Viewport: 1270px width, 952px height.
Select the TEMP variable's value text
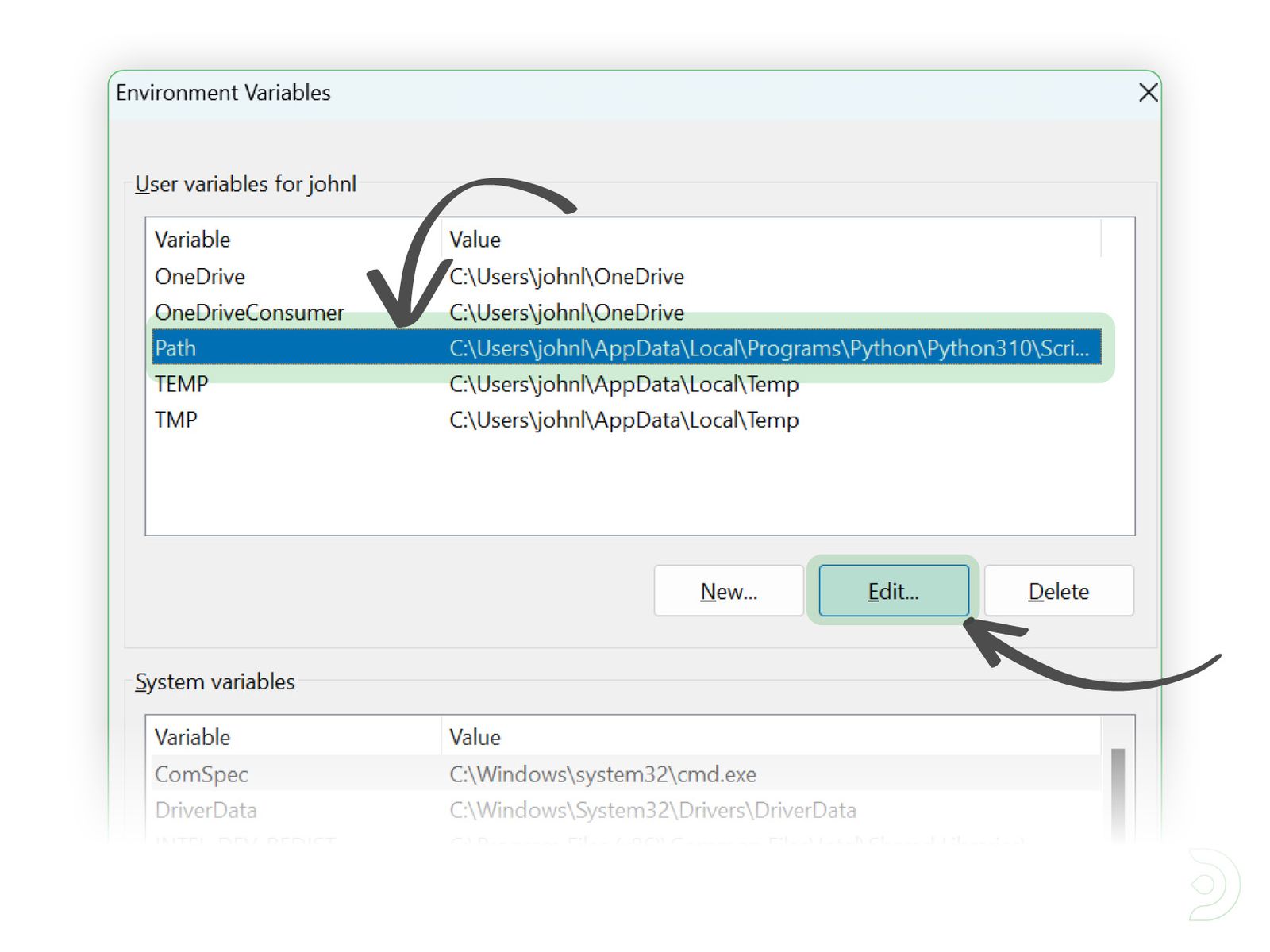pyautogui.click(x=624, y=383)
